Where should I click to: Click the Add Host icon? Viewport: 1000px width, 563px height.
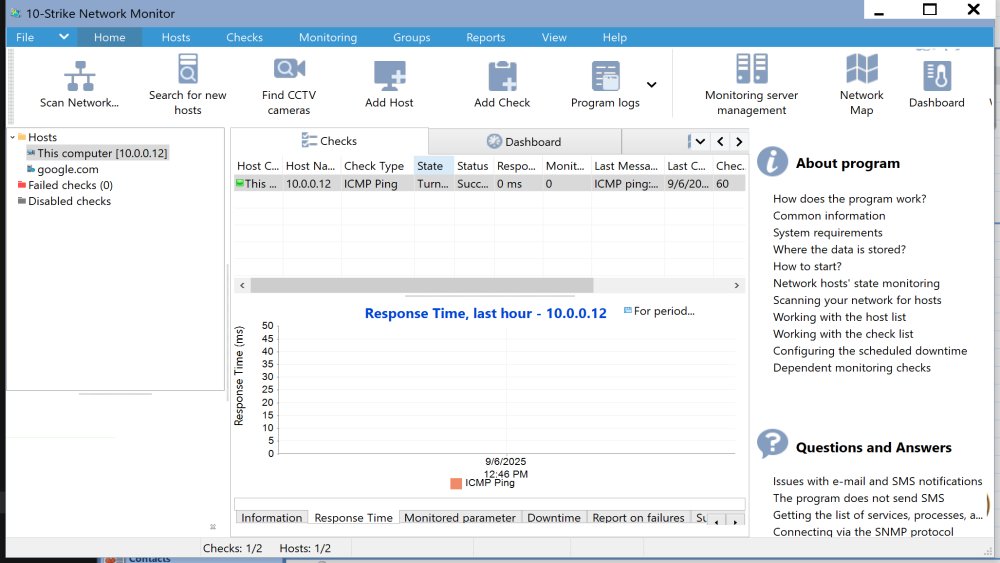(389, 76)
